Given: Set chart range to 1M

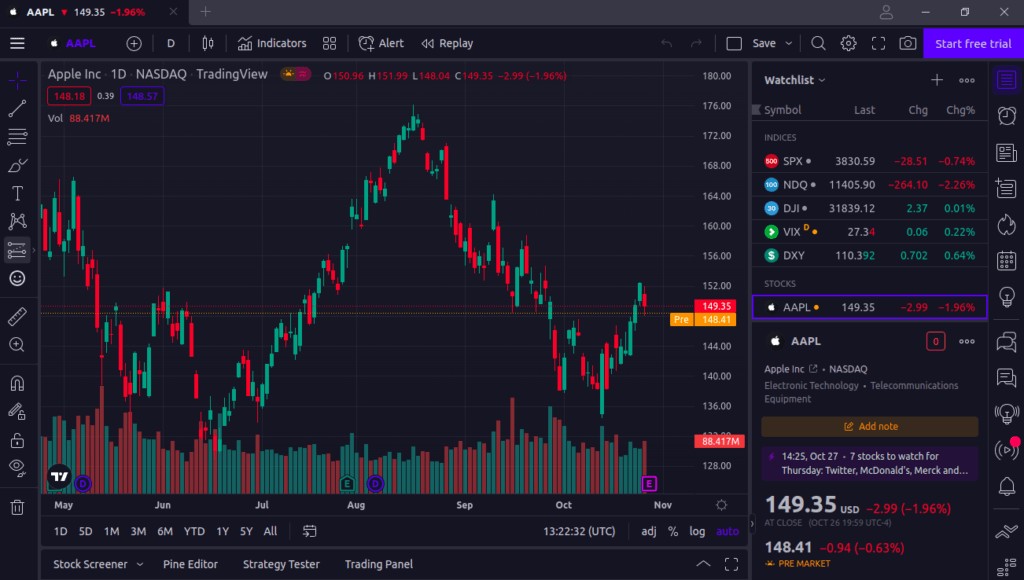Looking at the screenshot, I should pos(112,531).
